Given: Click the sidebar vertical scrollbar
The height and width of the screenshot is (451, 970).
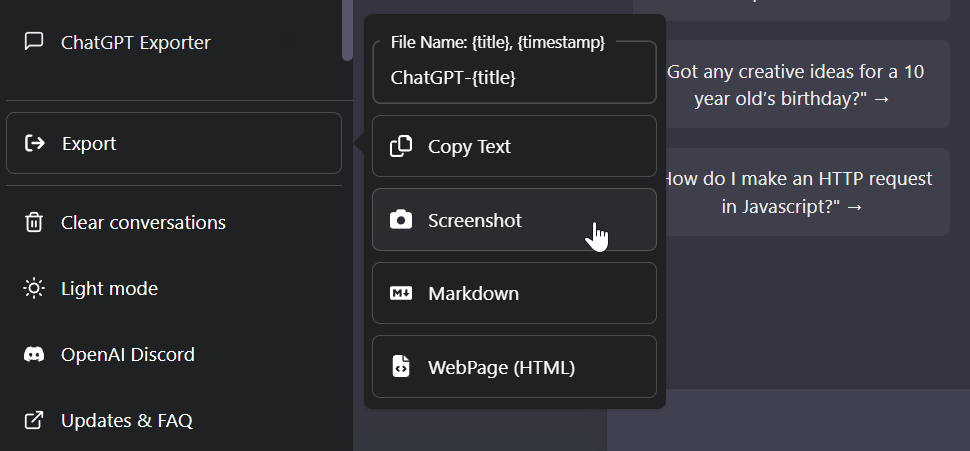Looking at the screenshot, I should tap(348, 30).
